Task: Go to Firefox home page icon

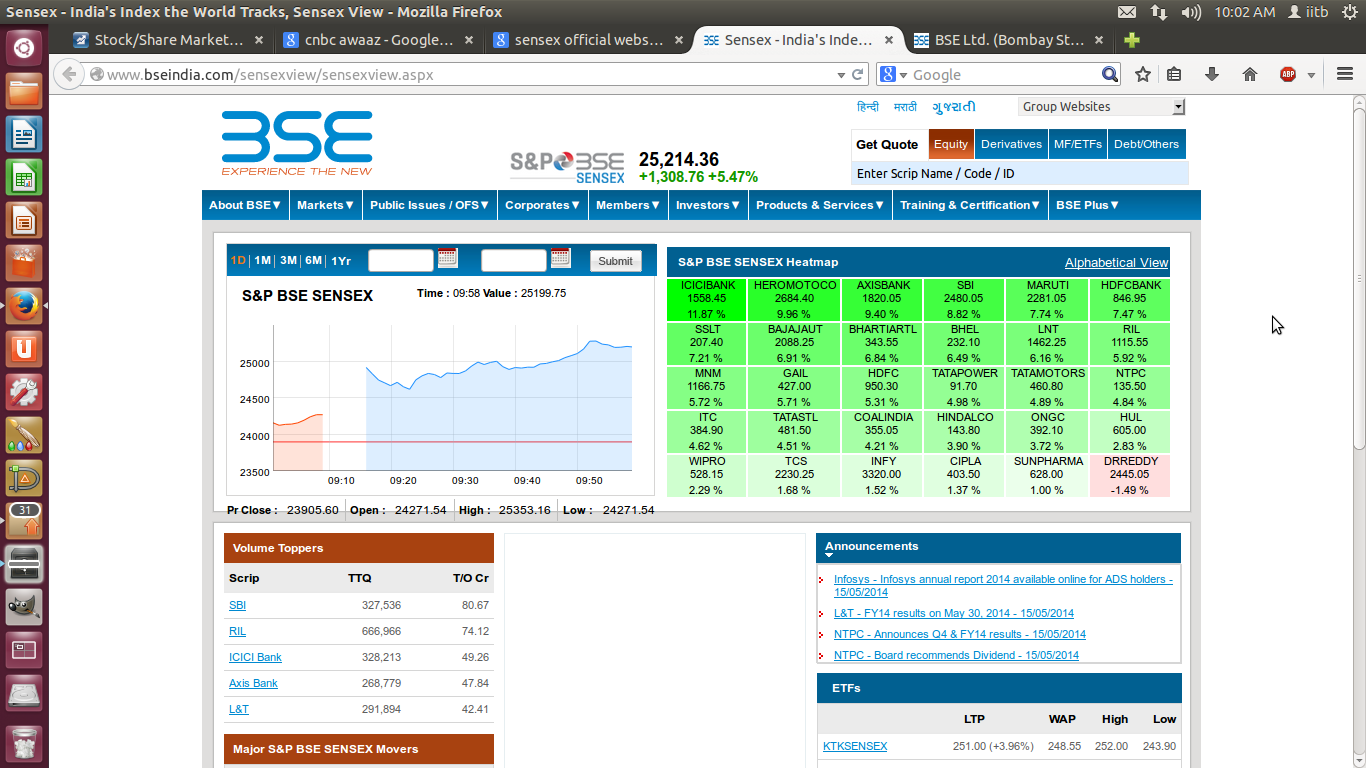Action: click(x=1249, y=74)
